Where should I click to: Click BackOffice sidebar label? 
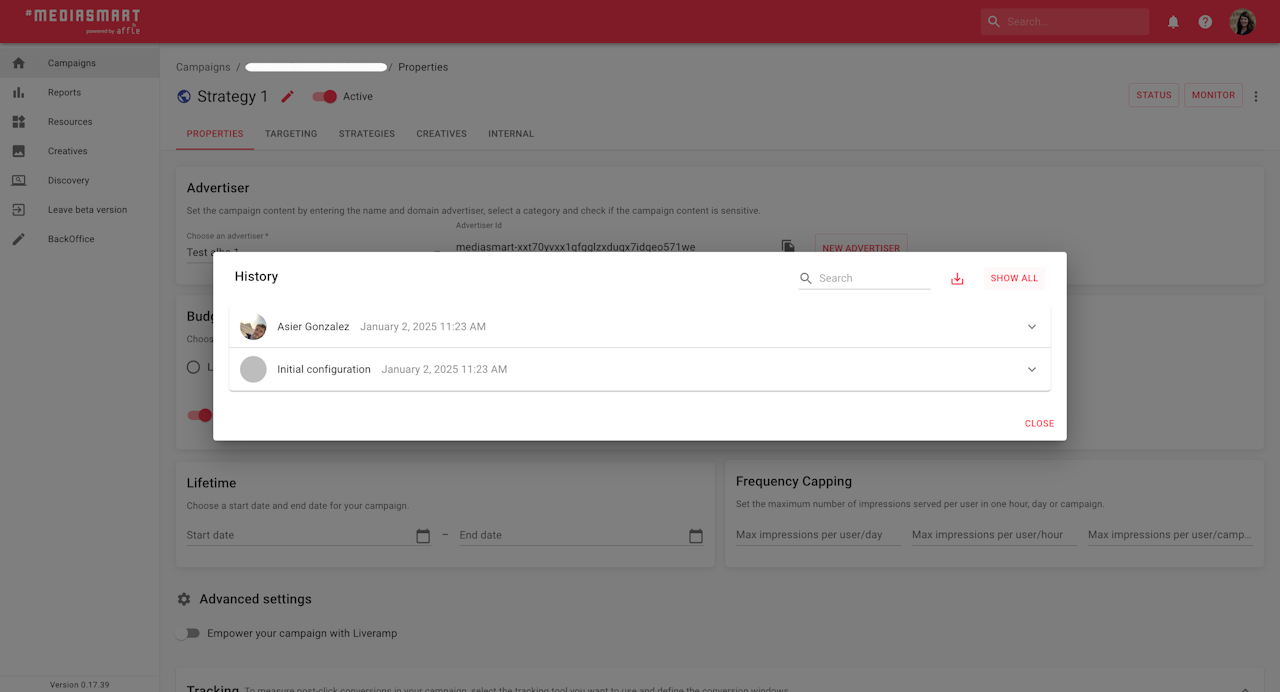click(71, 239)
